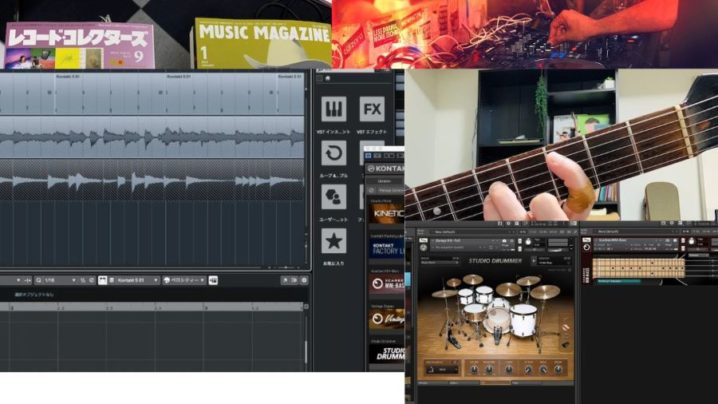This screenshot has height=404, width=718.
Task: Click the bass instrument gear icon in Kontakt
Action: click(x=589, y=241)
